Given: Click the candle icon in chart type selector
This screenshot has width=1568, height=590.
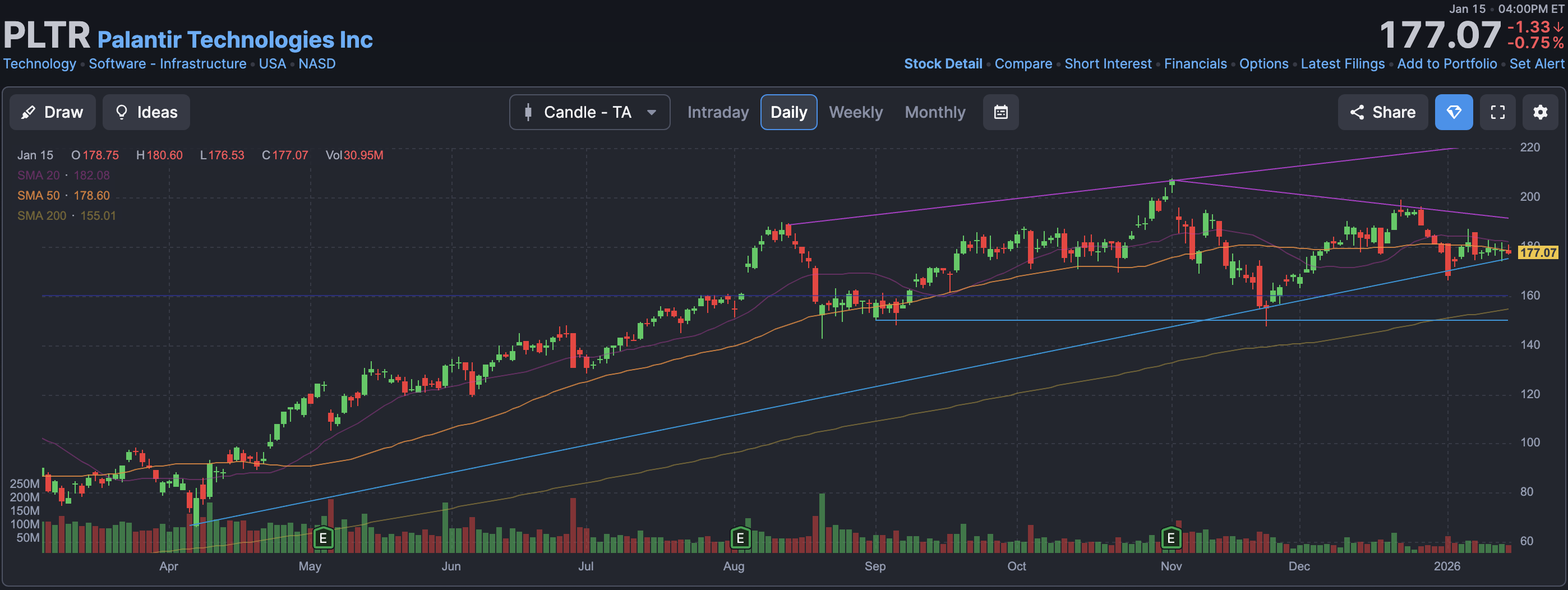Looking at the screenshot, I should pos(528,112).
